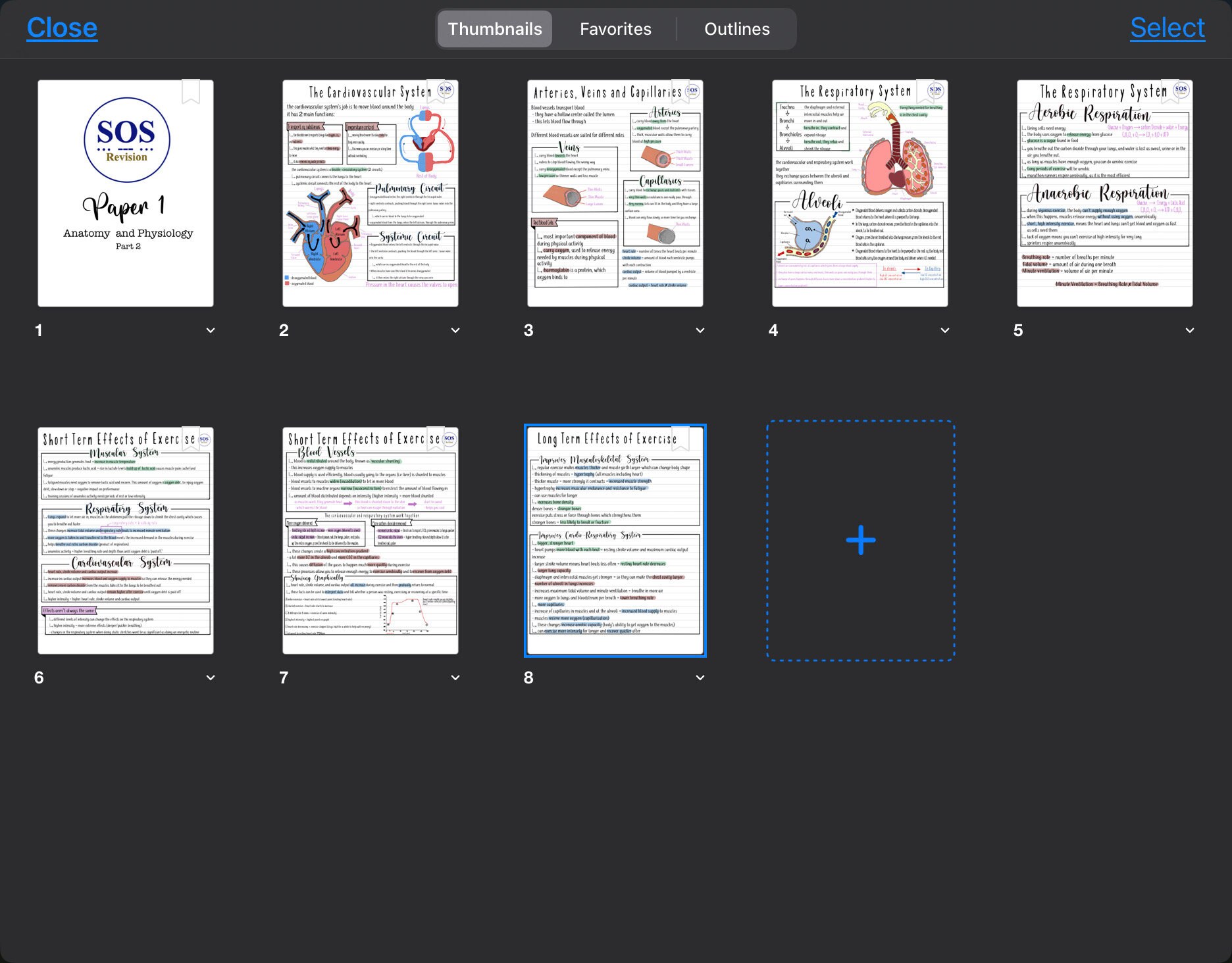The height and width of the screenshot is (963, 1232).
Task: Expand options chevron for page 2
Action: coord(455,330)
